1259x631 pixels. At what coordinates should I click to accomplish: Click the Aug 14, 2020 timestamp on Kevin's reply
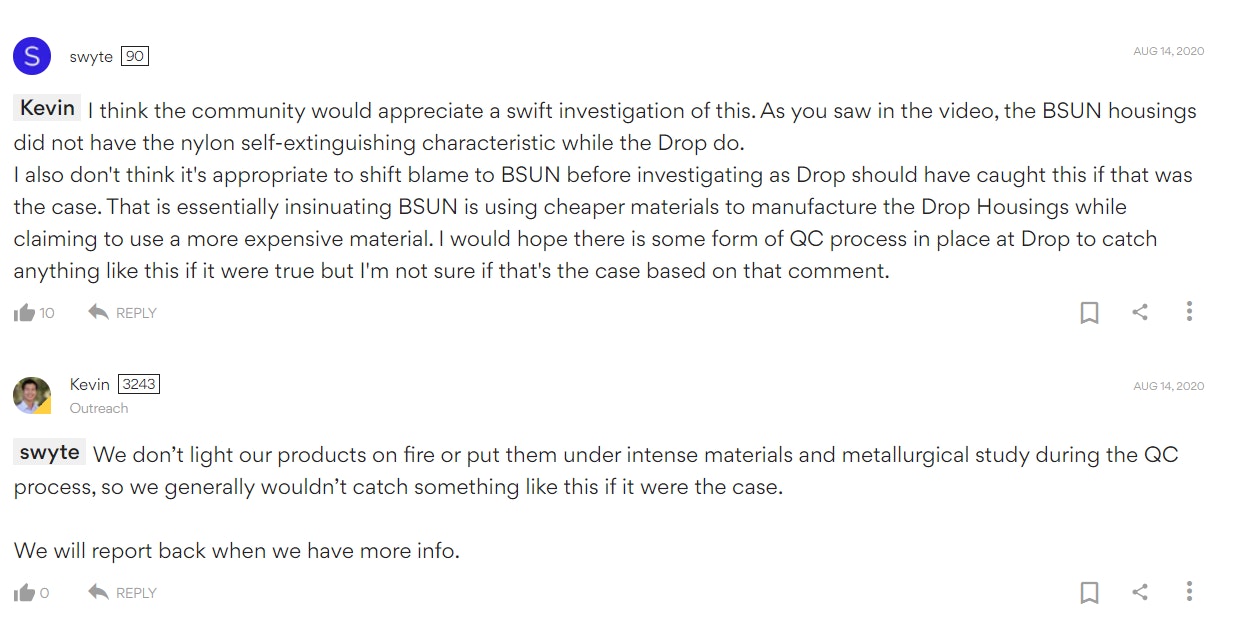(1168, 386)
